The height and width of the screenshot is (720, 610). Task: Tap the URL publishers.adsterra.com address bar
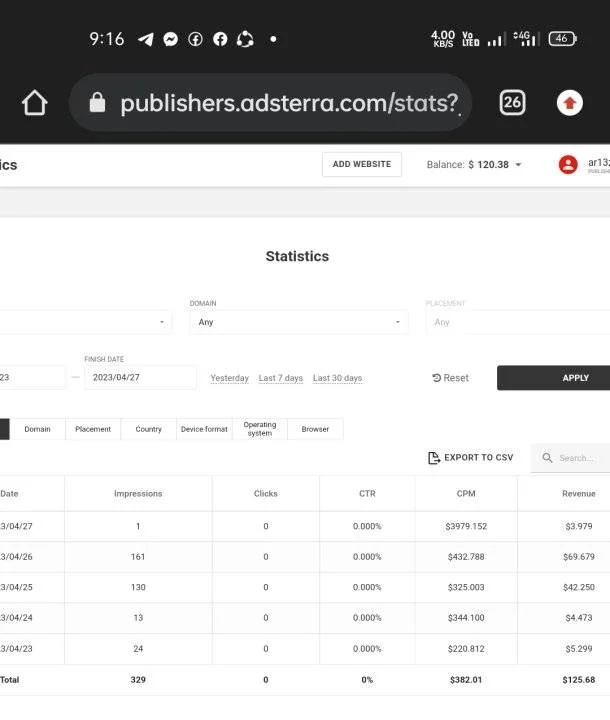(x=270, y=103)
